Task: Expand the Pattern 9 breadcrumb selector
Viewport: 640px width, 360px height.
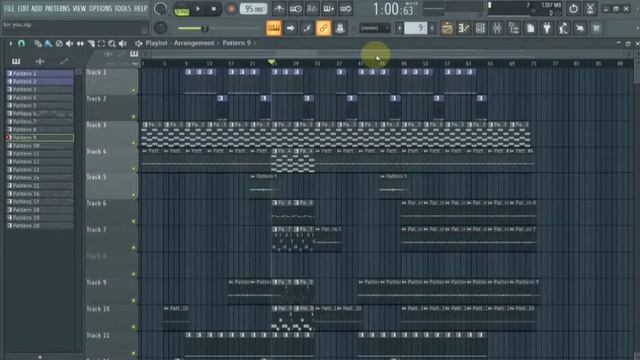Action: coord(237,43)
